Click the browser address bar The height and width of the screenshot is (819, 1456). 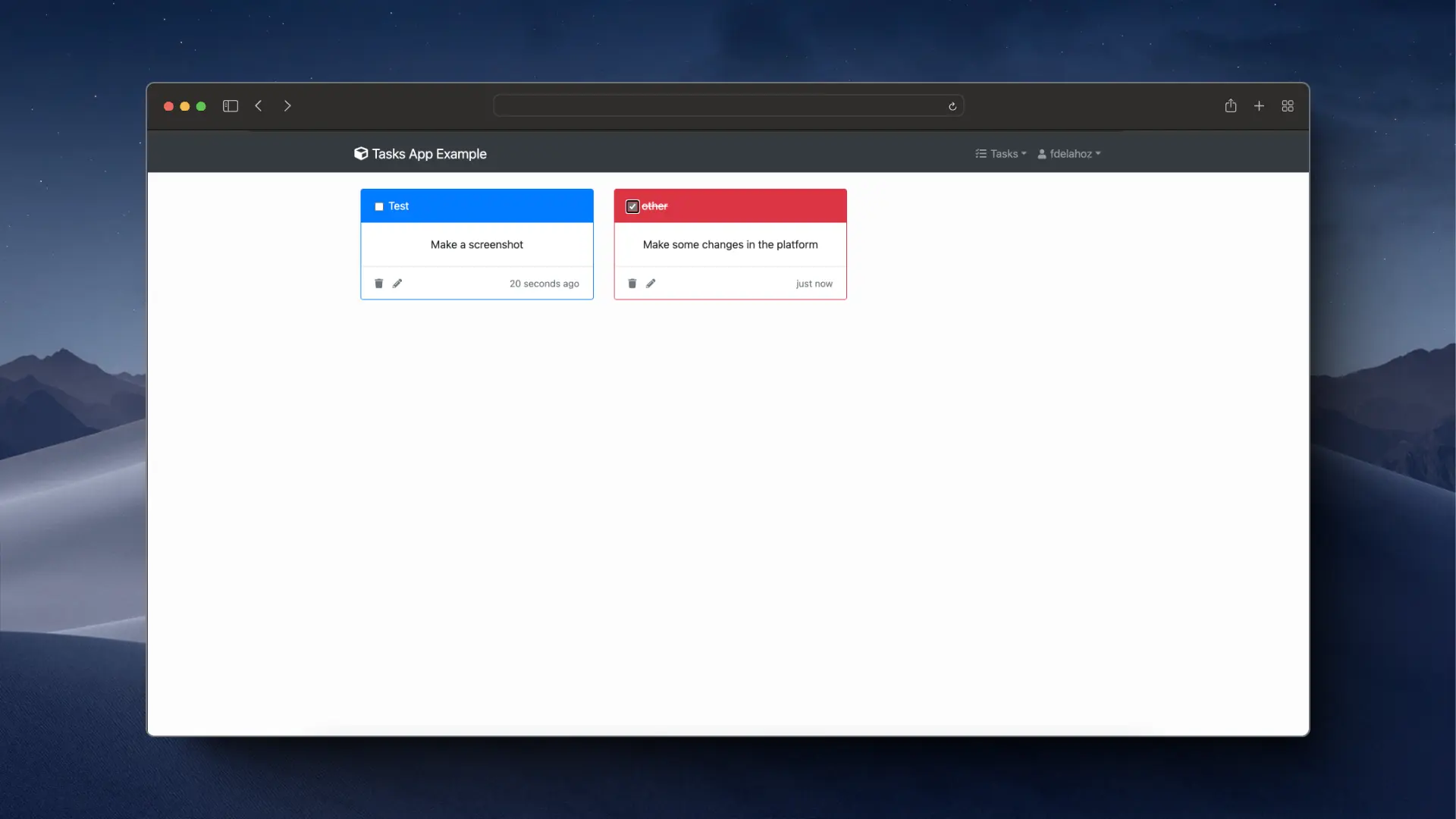pyautogui.click(x=728, y=106)
